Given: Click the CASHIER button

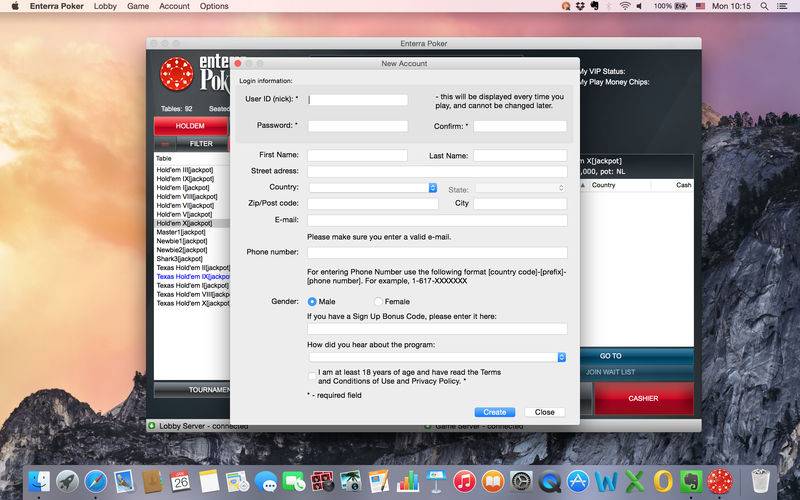Looking at the screenshot, I should point(643,398).
